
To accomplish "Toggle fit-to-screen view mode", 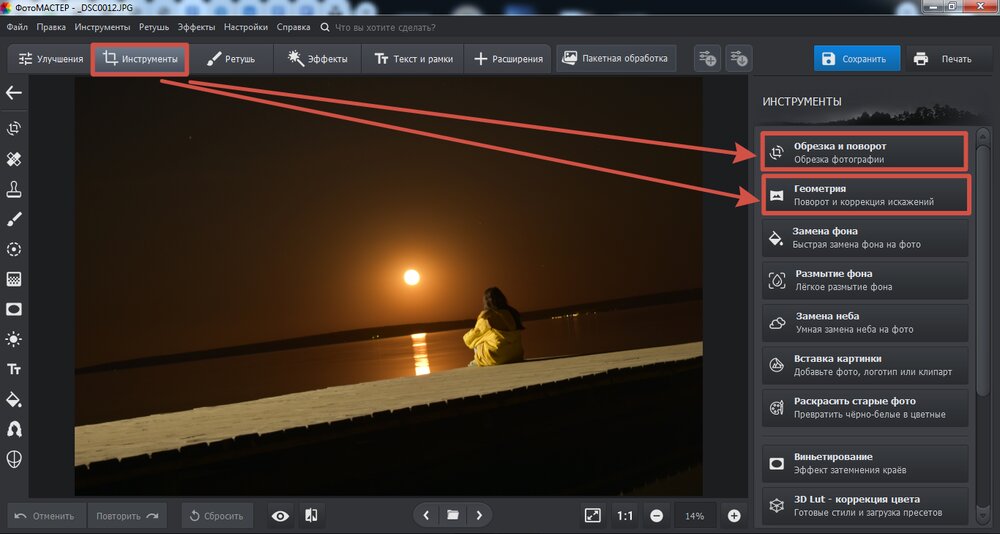I will (592, 516).
